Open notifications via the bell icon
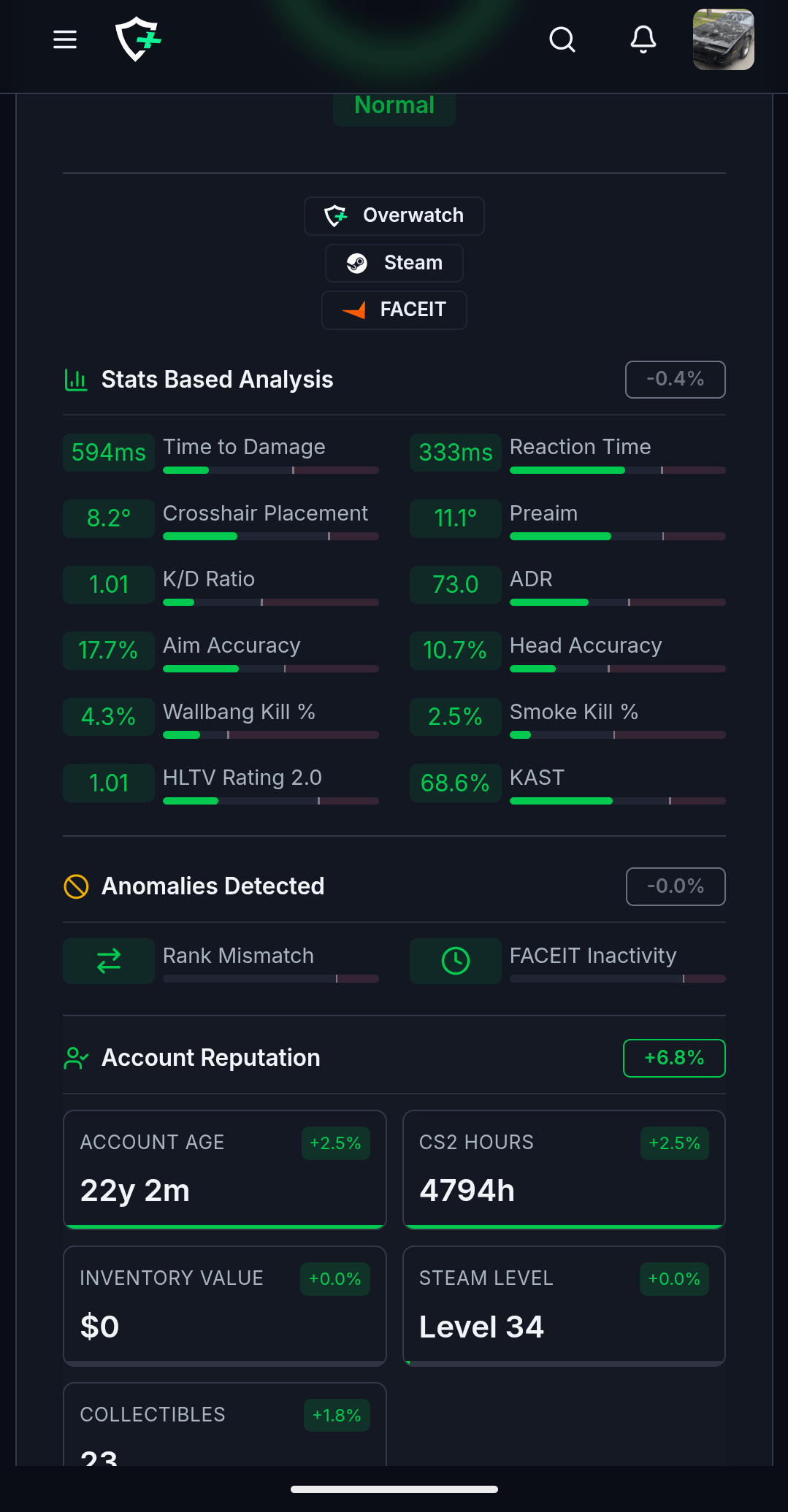The width and height of the screenshot is (788, 1512). (x=643, y=39)
